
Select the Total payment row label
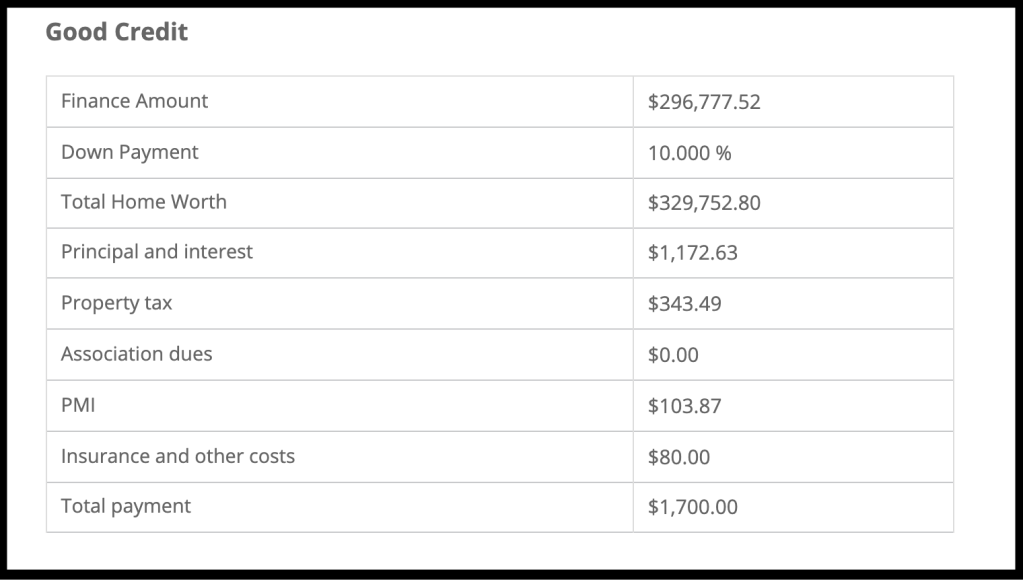click(x=126, y=506)
